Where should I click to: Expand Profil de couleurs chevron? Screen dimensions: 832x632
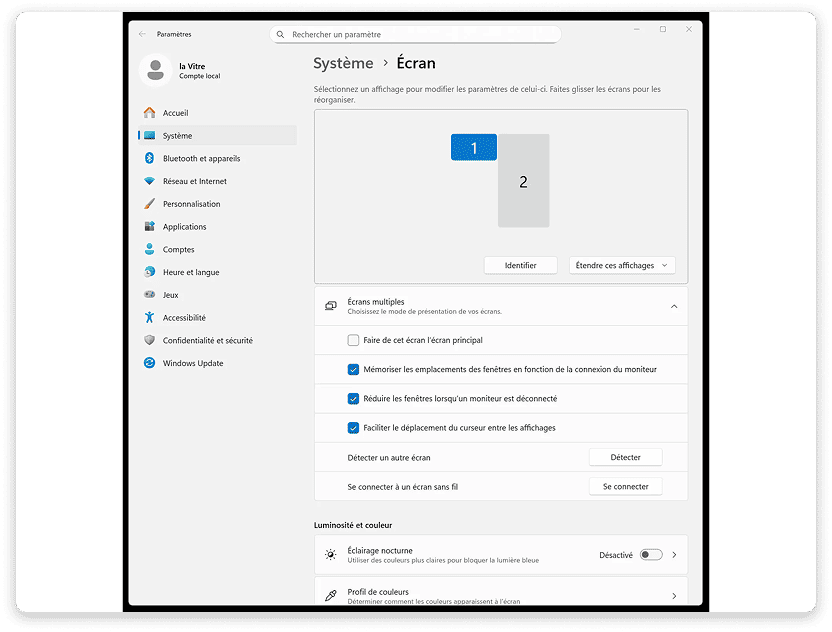pos(674,596)
